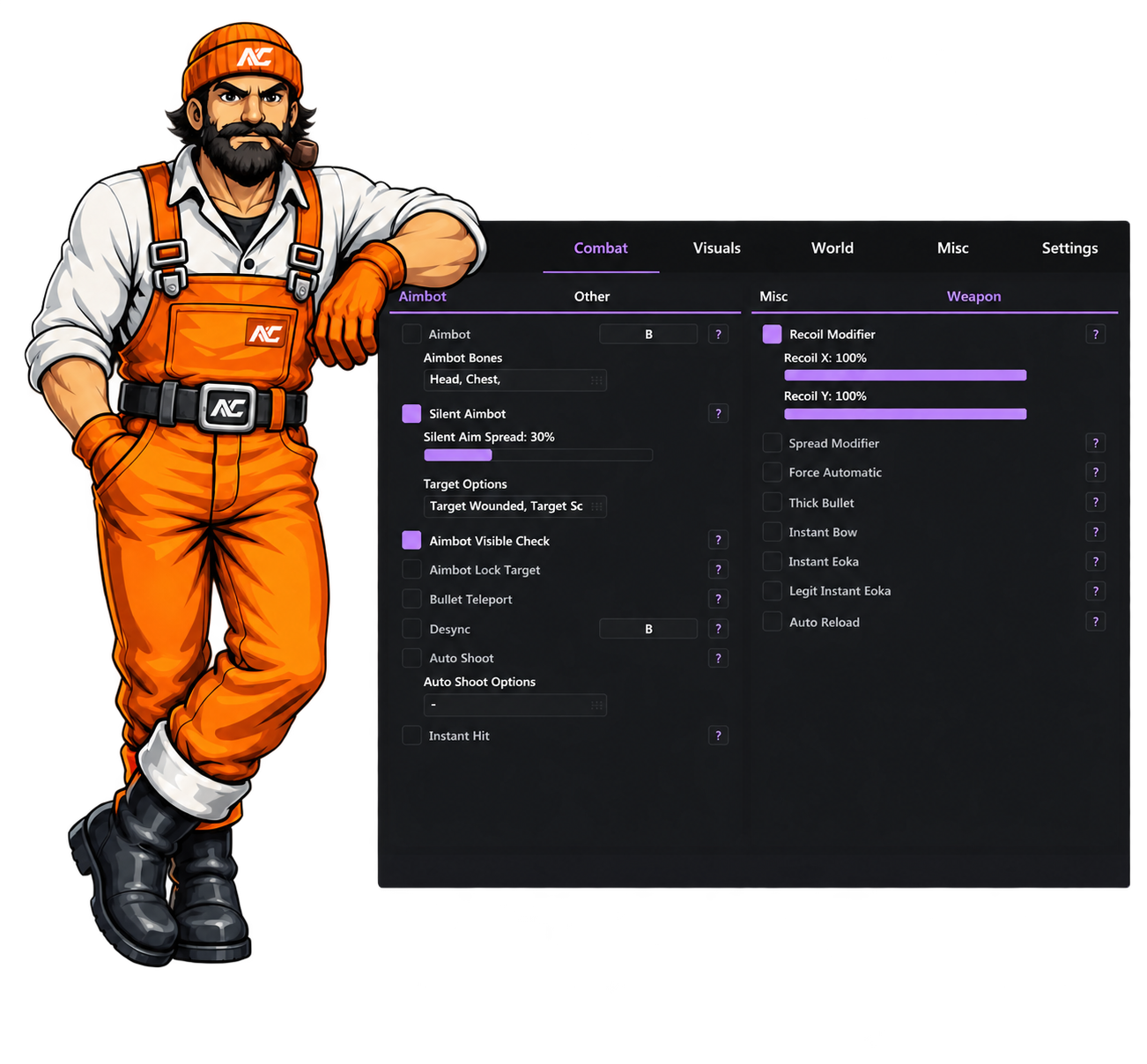Open the top Misc tab
Image resolution: width=1147 pixels, height=1064 pixels.
[x=952, y=248]
